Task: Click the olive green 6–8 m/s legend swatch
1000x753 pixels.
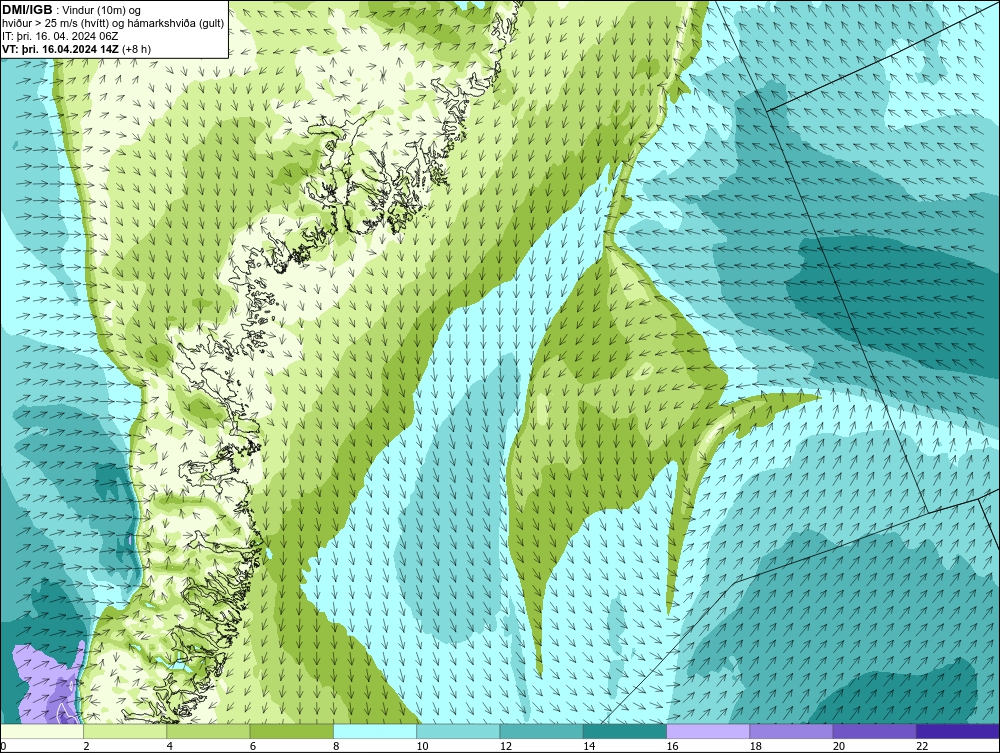Action: (291, 731)
